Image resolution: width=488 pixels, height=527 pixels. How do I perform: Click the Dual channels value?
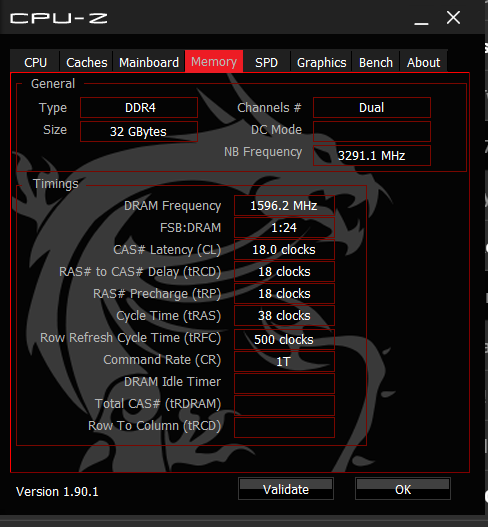372,108
